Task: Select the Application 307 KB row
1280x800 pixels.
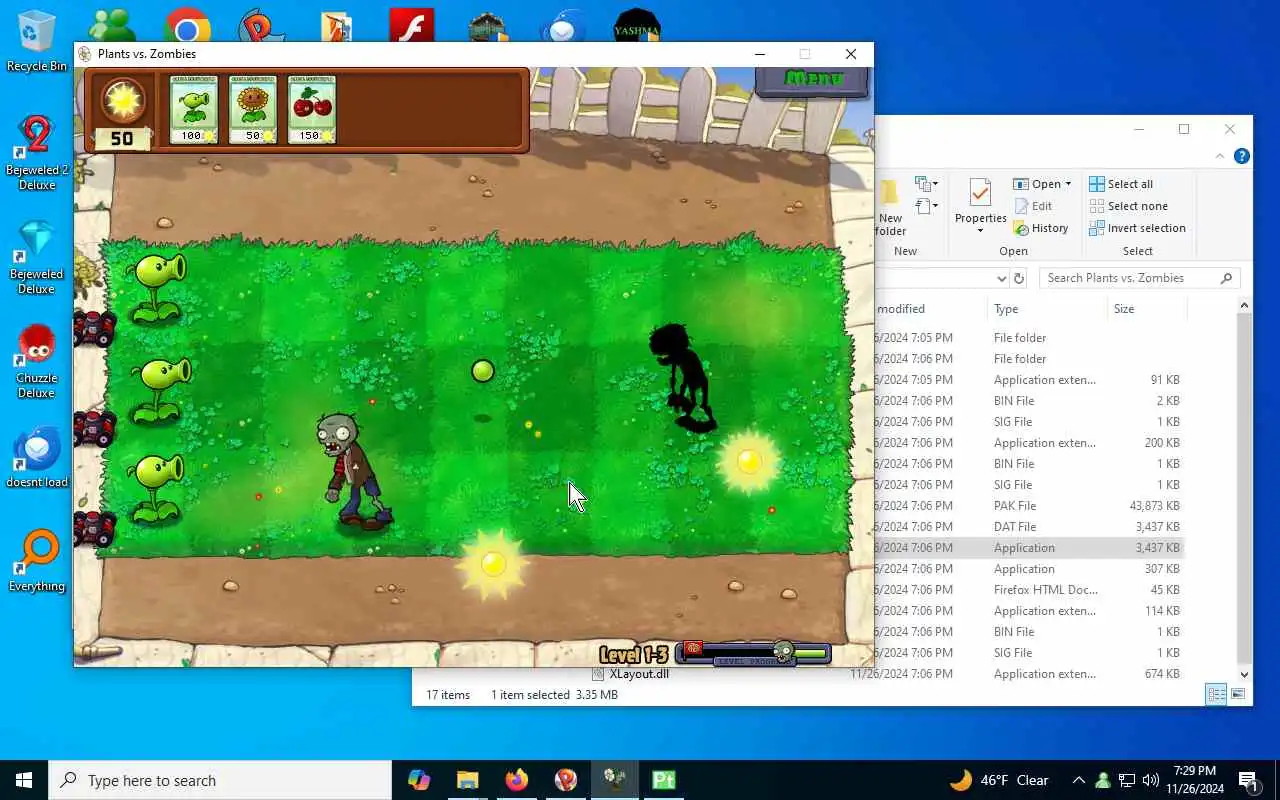Action: click(x=1030, y=569)
